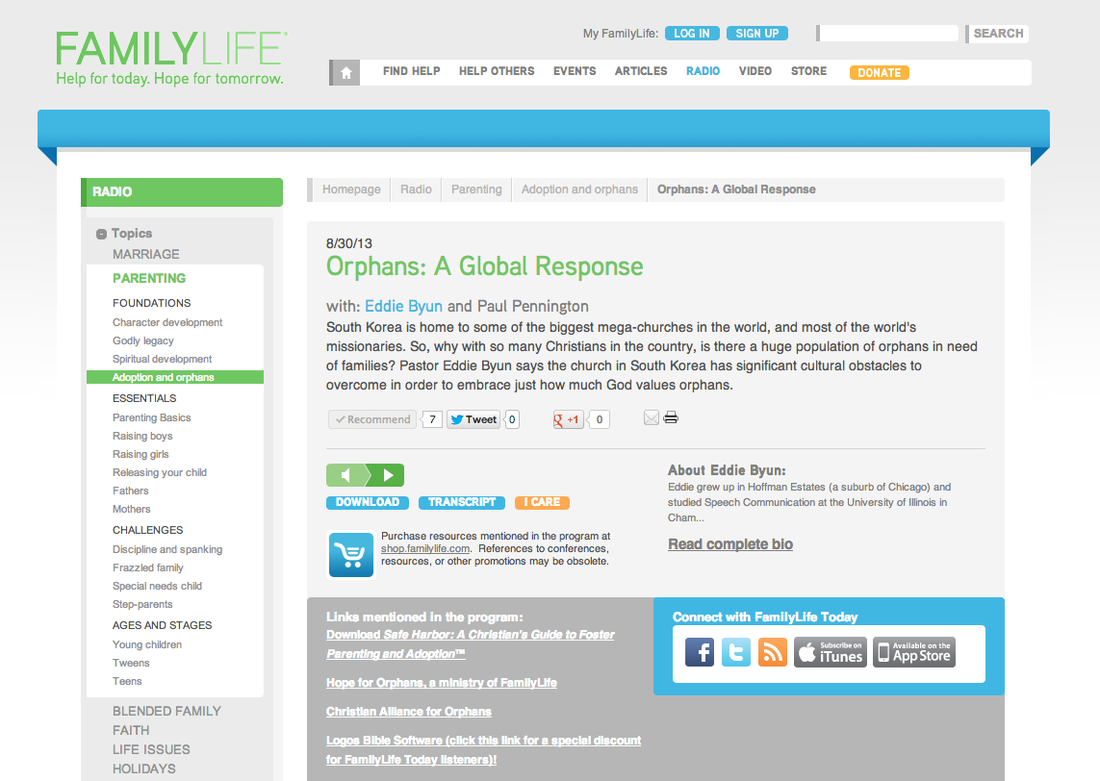Go to the home page icon

tap(345, 72)
